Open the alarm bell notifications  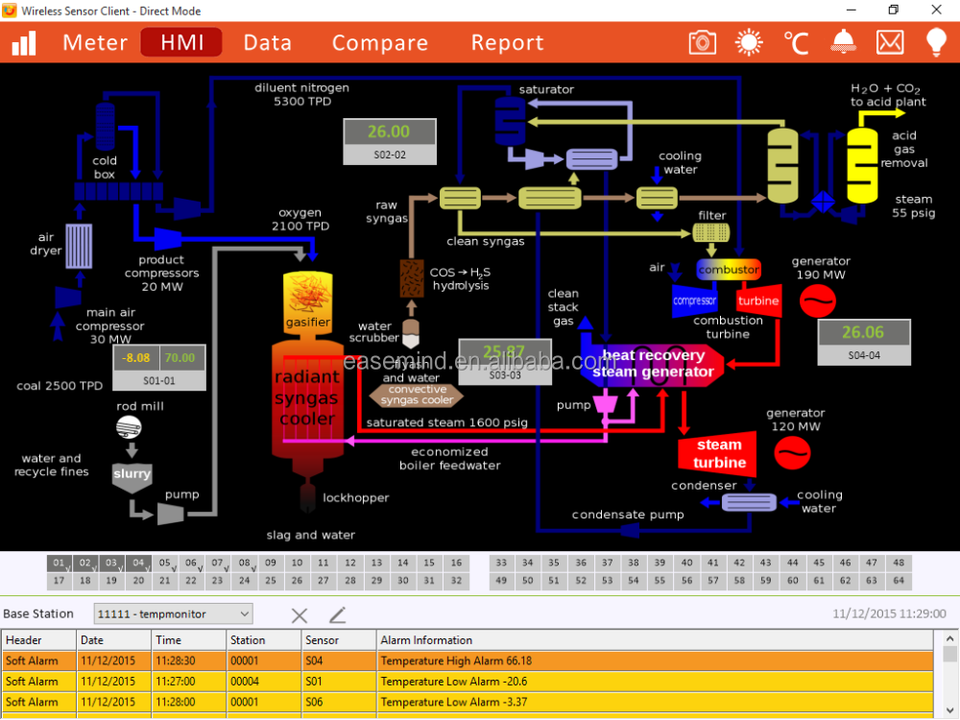pyautogui.click(x=843, y=42)
